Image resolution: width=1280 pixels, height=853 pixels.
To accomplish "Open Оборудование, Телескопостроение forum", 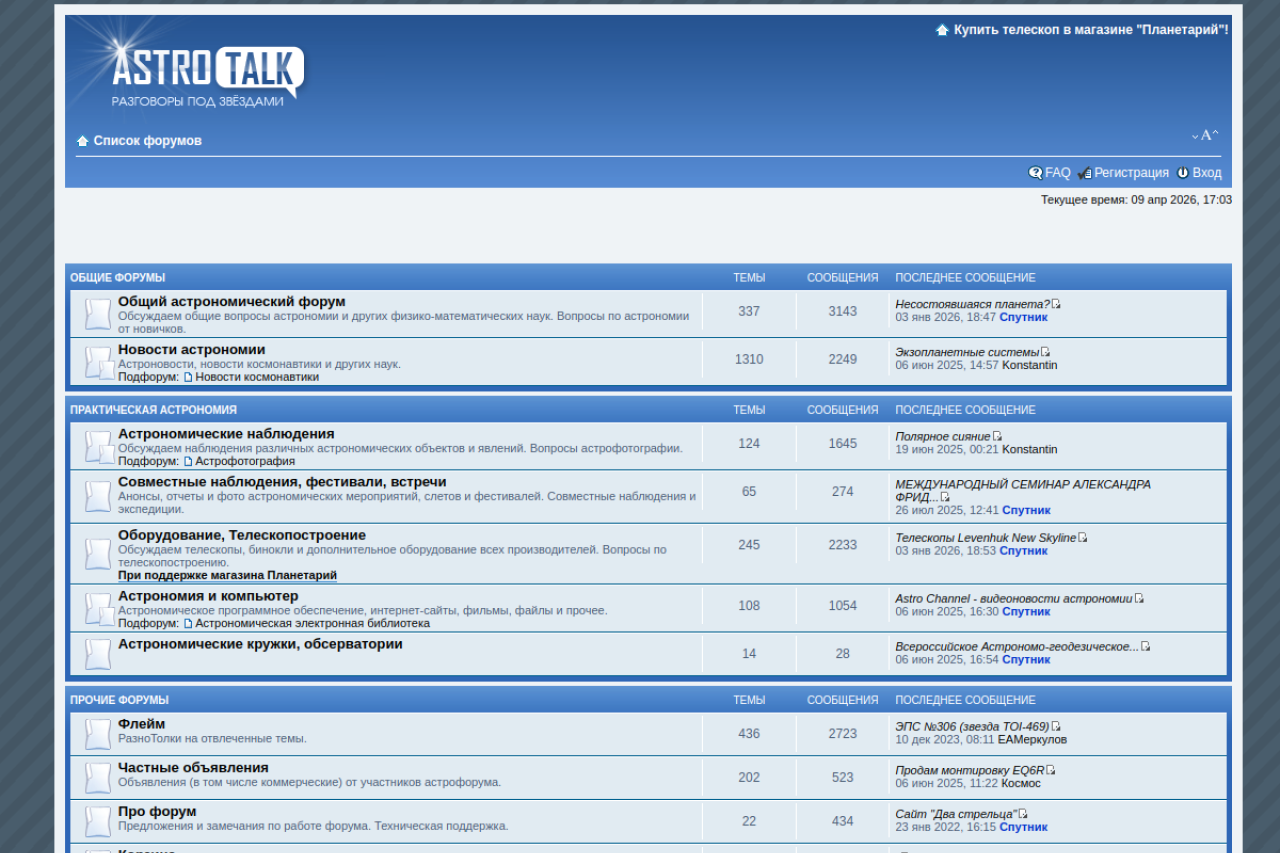I will tap(242, 535).
